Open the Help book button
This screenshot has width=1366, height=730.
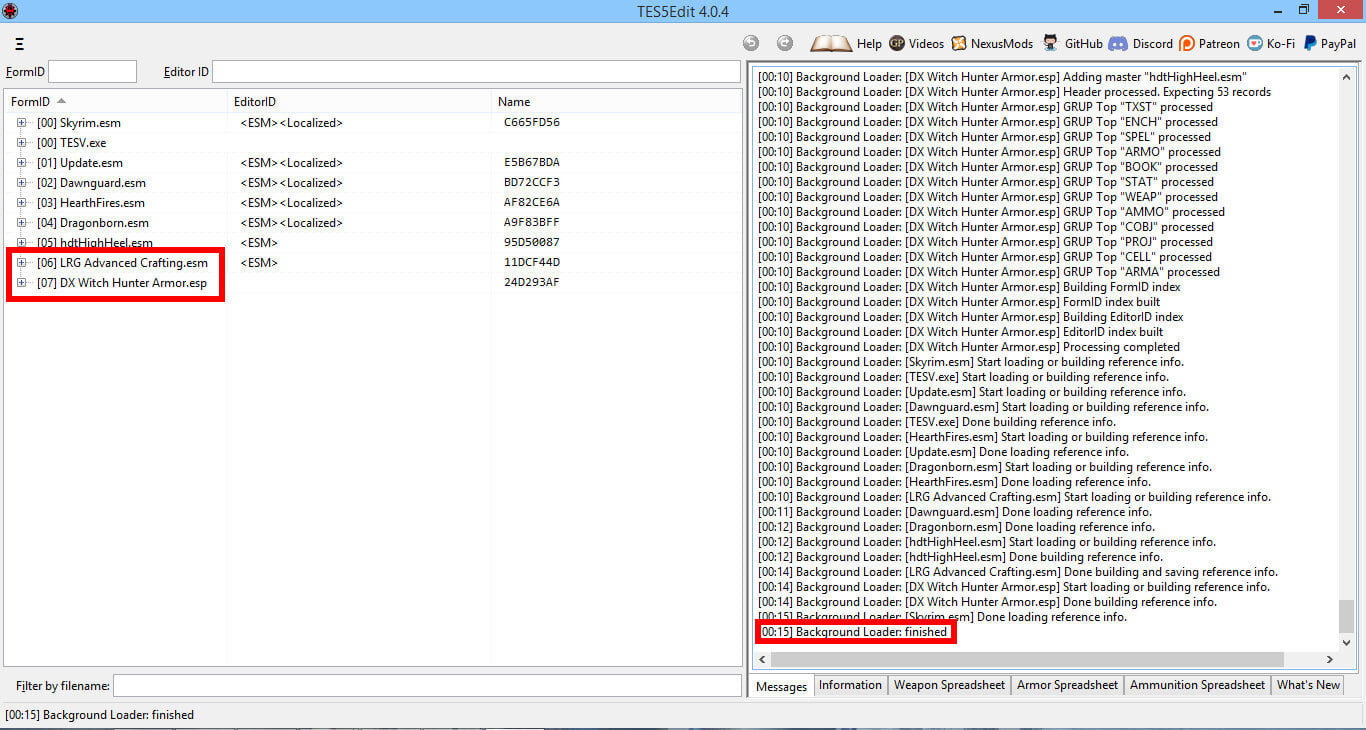[846, 43]
